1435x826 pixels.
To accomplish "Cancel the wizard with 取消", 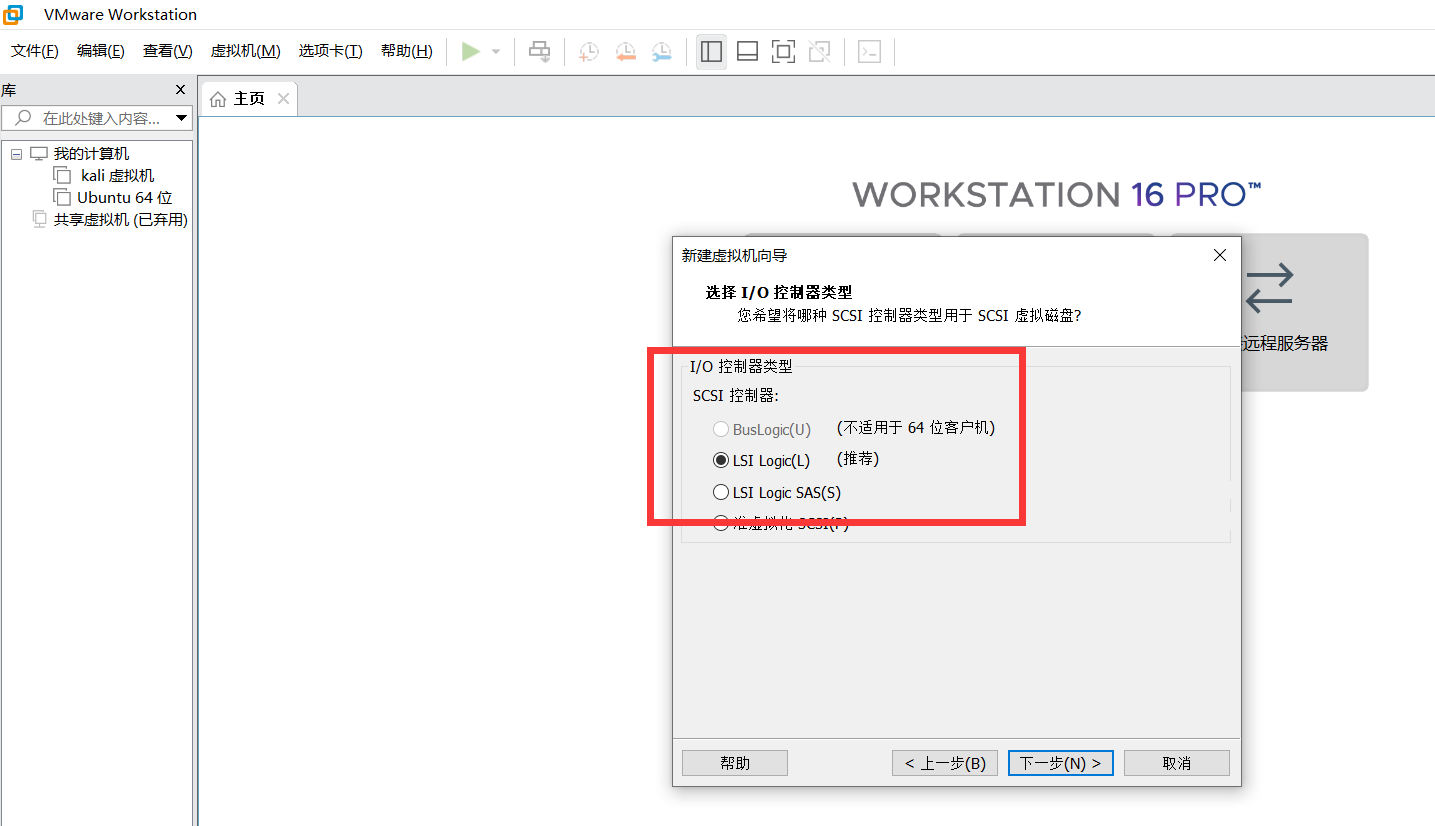I will pyautogui.click(x=1177, y=763).
